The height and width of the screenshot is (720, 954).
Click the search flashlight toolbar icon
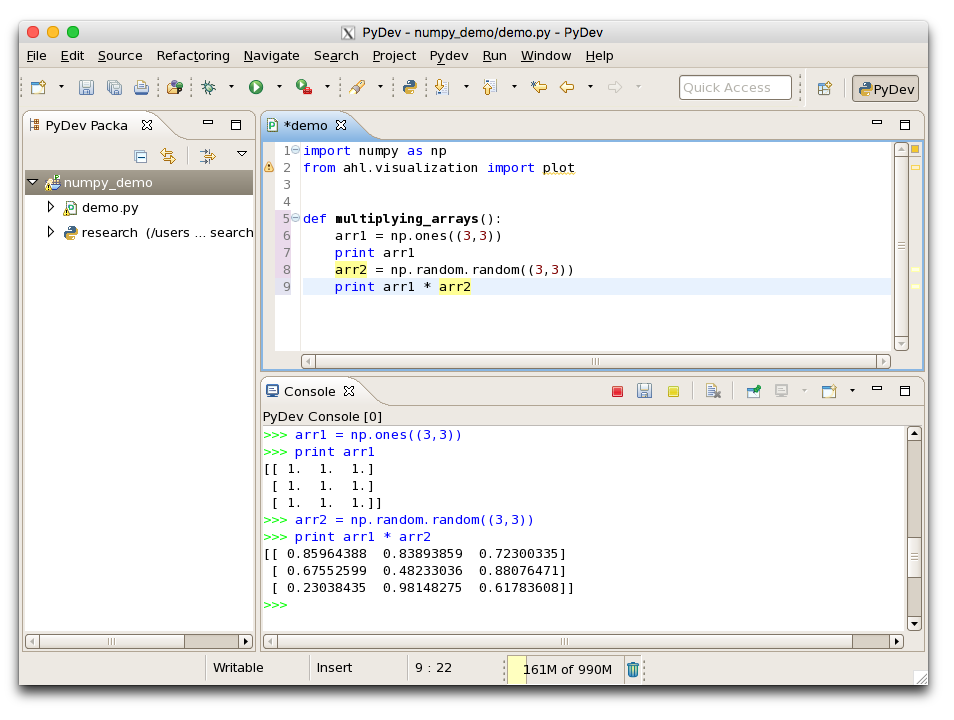[358, 88]
